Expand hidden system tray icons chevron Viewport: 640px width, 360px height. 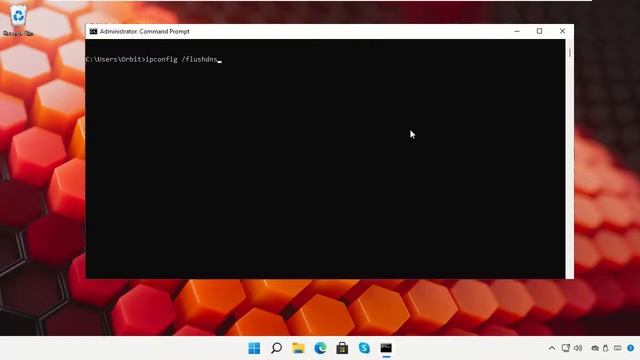tap(552, 348)
